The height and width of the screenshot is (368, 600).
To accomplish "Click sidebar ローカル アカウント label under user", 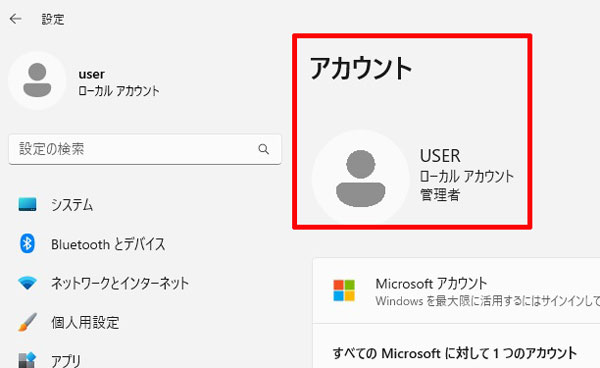I will coord(119,91).
